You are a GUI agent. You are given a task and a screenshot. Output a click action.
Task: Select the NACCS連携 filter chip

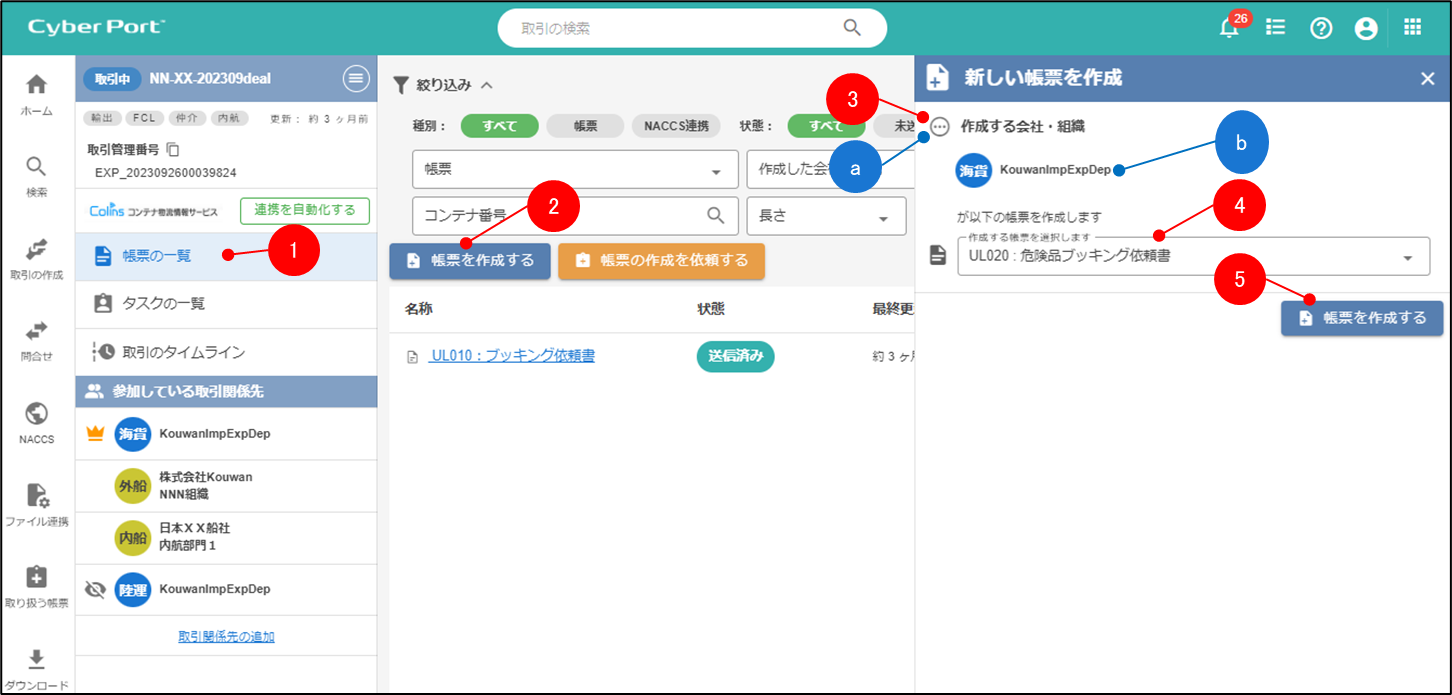pyautogui.click(x=676, y=126)
